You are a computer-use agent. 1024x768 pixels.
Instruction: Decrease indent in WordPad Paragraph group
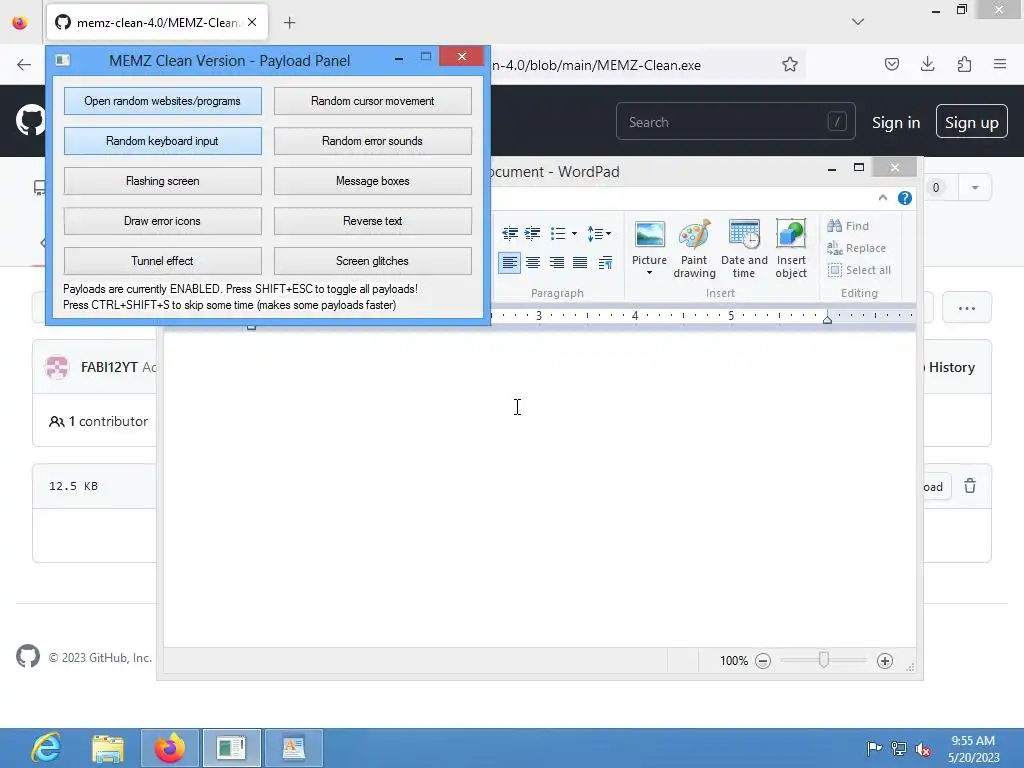(x=510, y=233)
